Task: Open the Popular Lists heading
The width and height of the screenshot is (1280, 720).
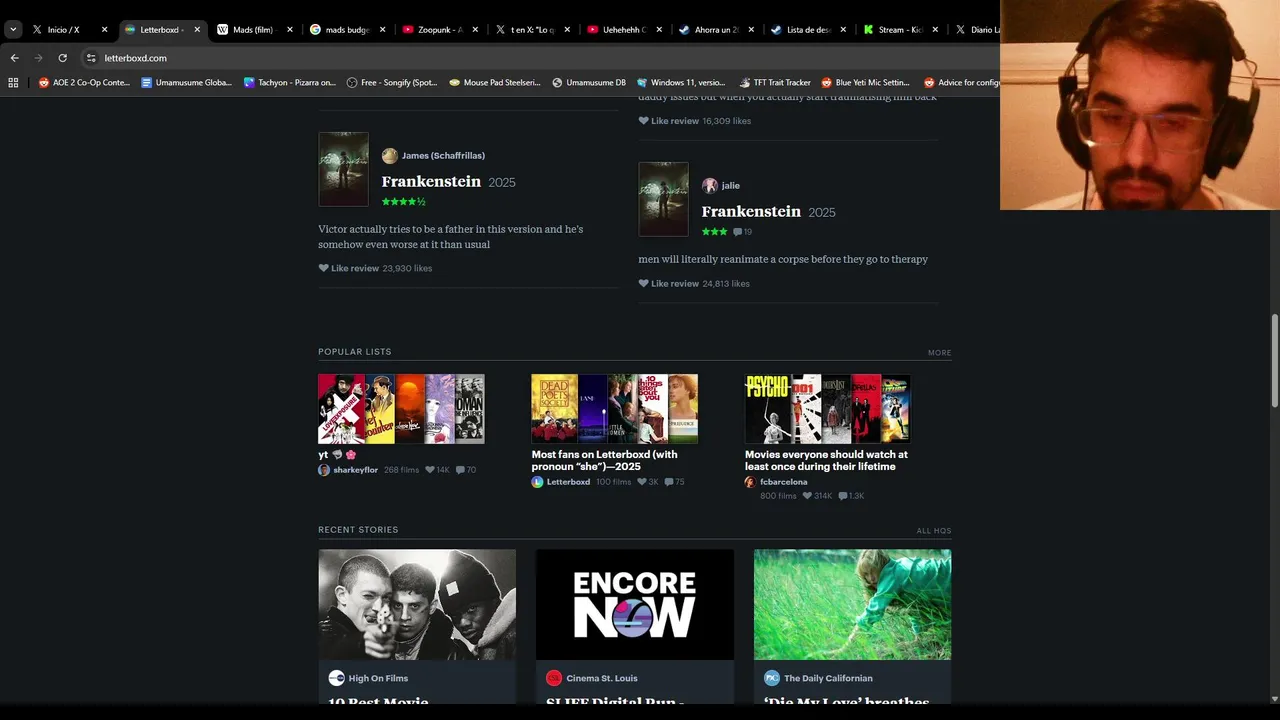Action: [355, 352]
